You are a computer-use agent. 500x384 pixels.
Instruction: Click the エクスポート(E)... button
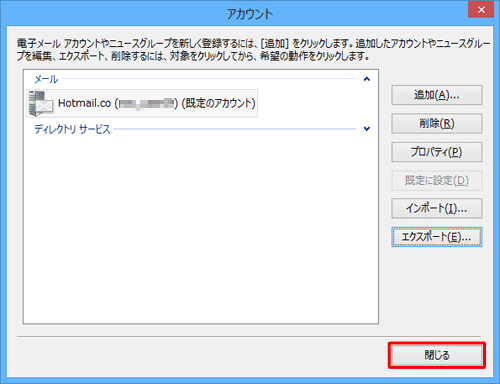(437, 237)
